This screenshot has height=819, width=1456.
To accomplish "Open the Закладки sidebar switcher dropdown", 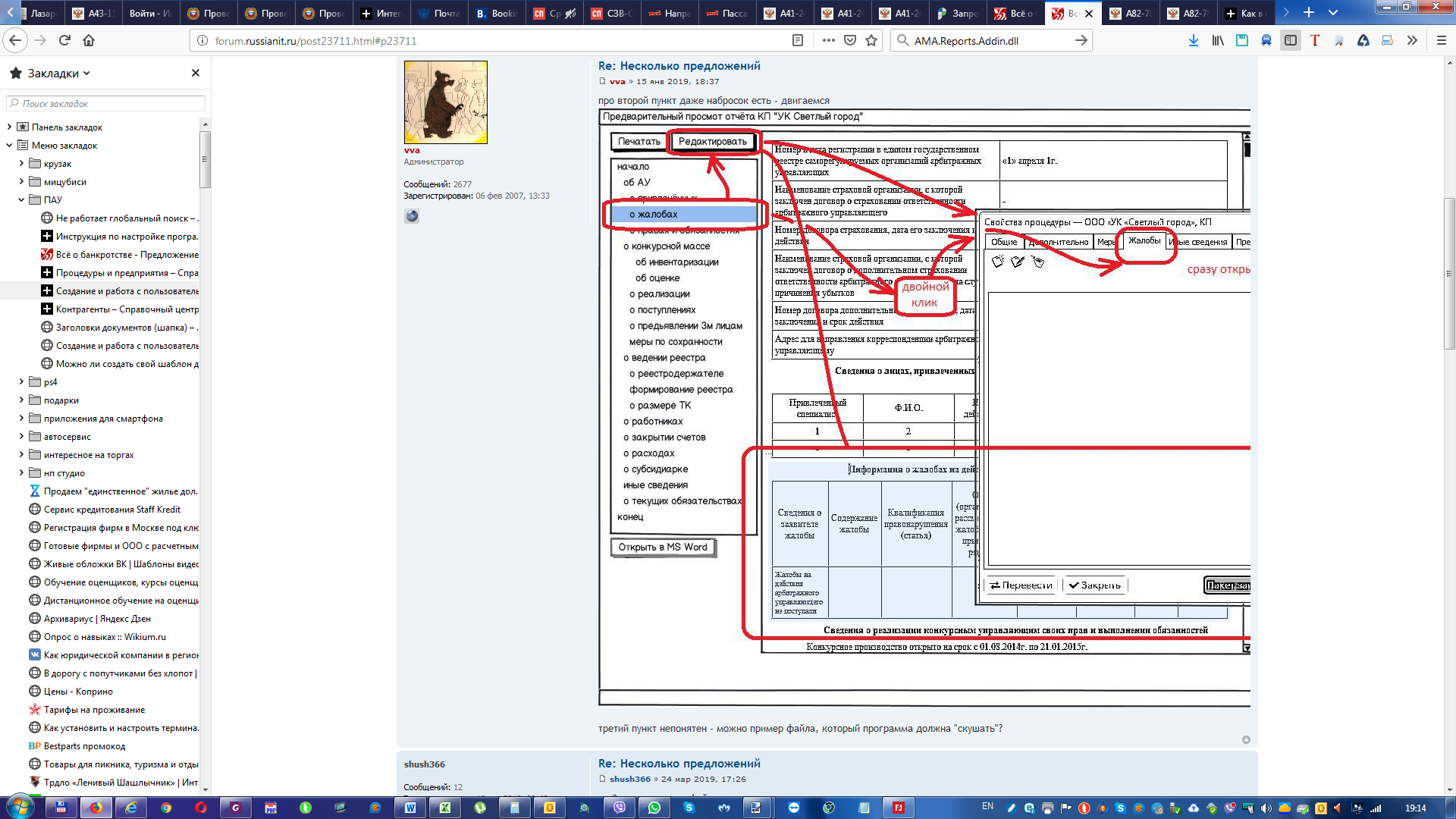I will click(x=59, y=74).
